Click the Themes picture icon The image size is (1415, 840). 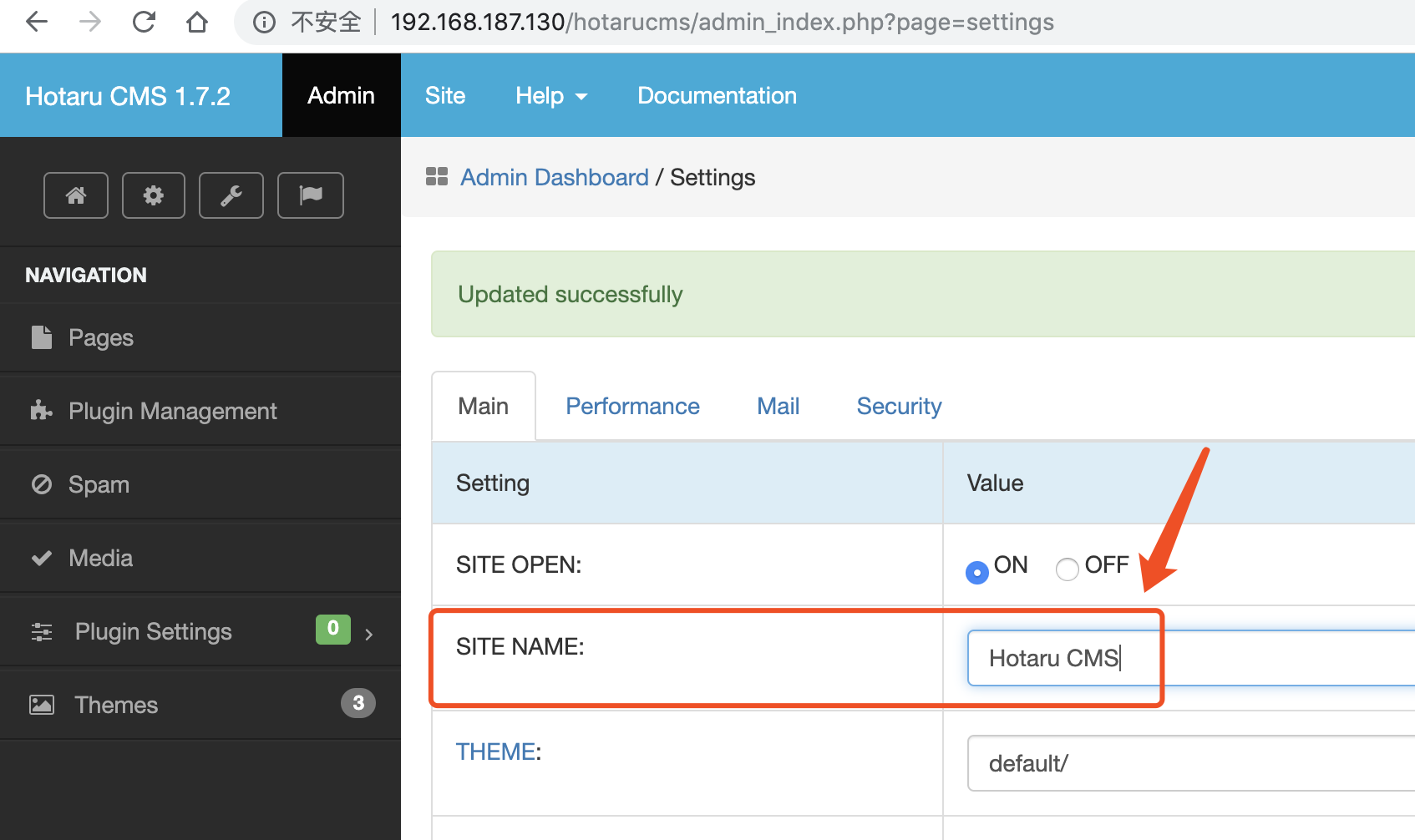click(x=42, y=705)
